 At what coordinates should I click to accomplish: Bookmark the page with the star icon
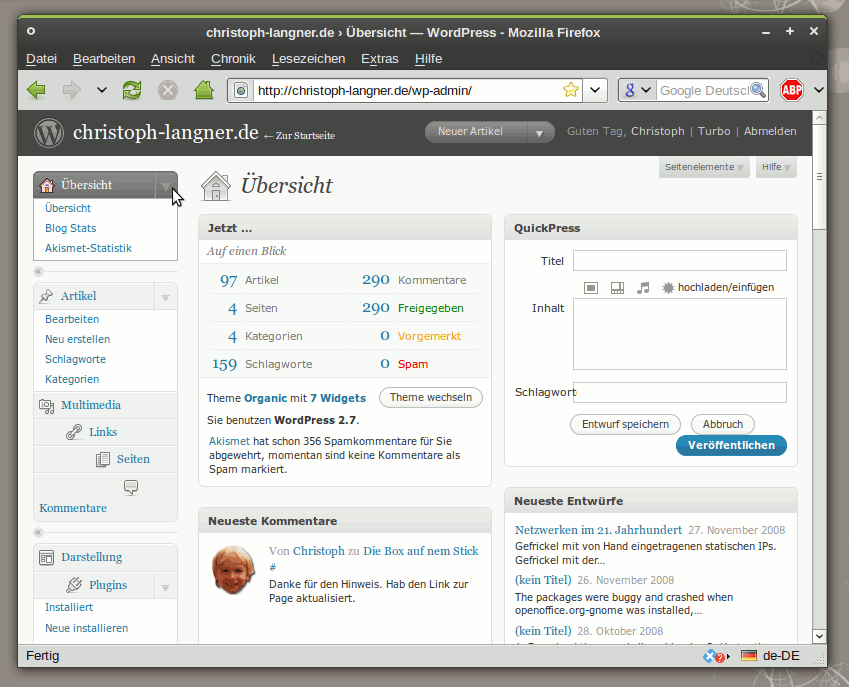571,90
